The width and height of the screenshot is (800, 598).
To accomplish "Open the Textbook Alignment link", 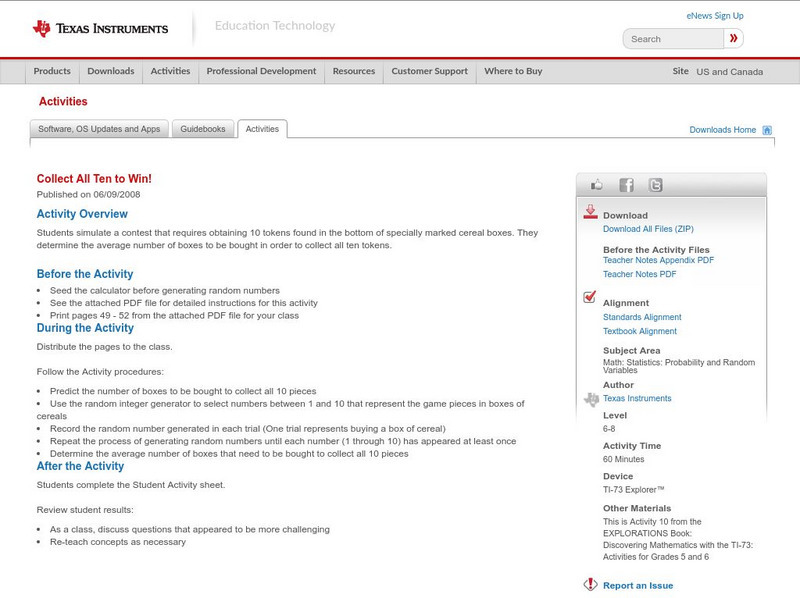I will 640,332.
